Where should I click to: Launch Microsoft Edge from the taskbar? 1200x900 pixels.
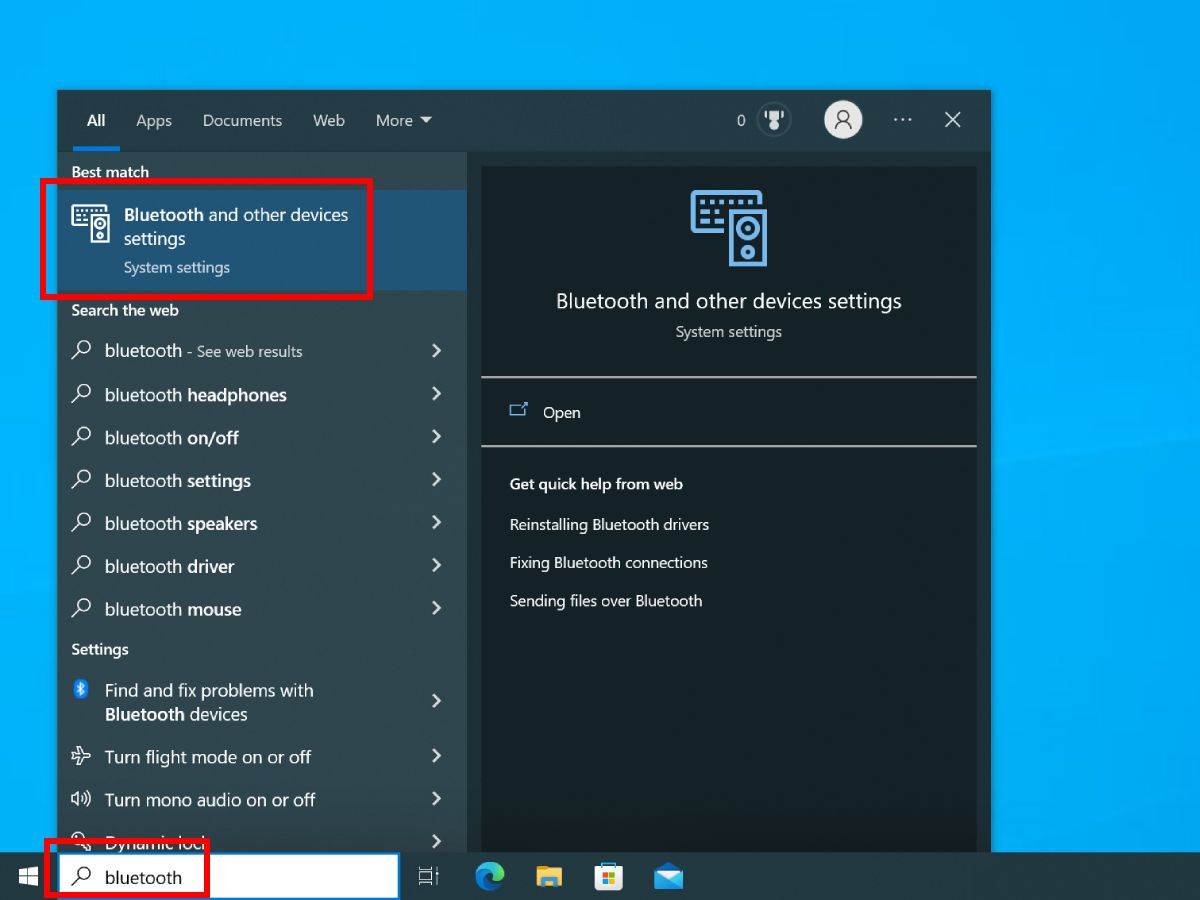489,877
